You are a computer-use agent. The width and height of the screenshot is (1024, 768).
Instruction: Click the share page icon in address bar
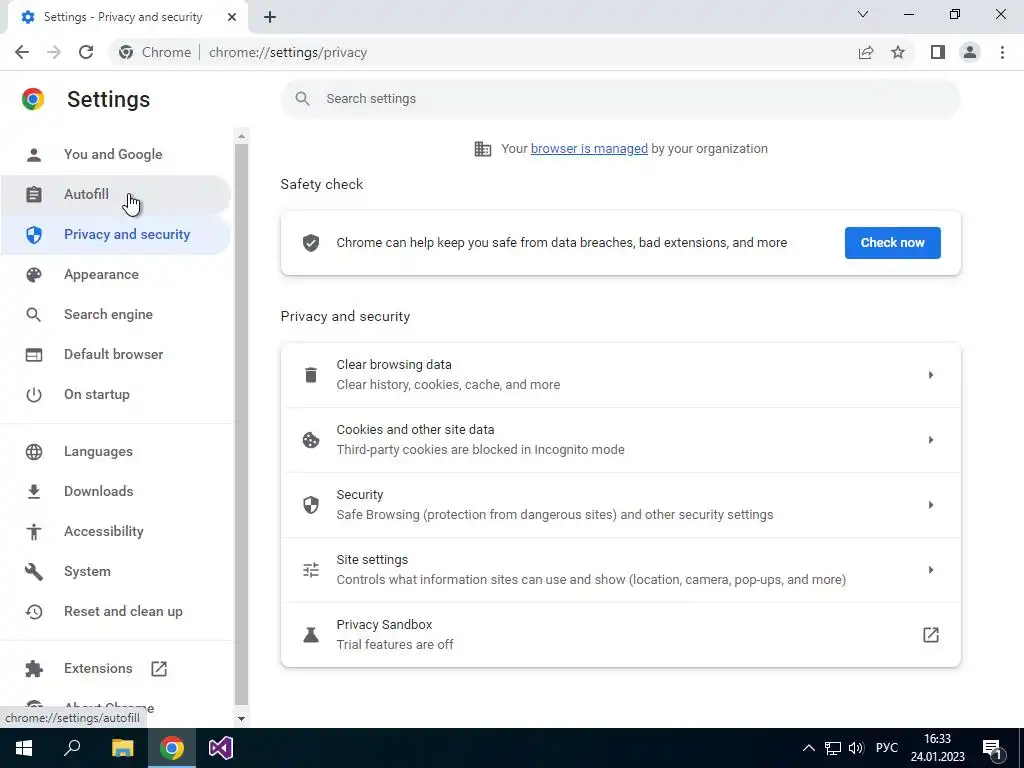[x=866, y=52]
